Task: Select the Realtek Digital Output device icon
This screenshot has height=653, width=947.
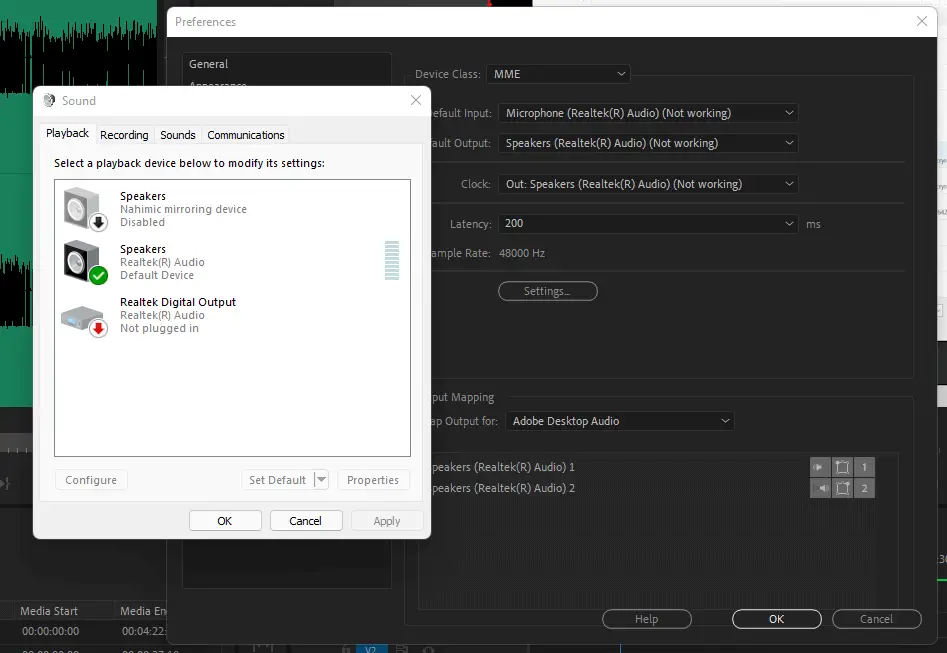Action: pos(84,320)
